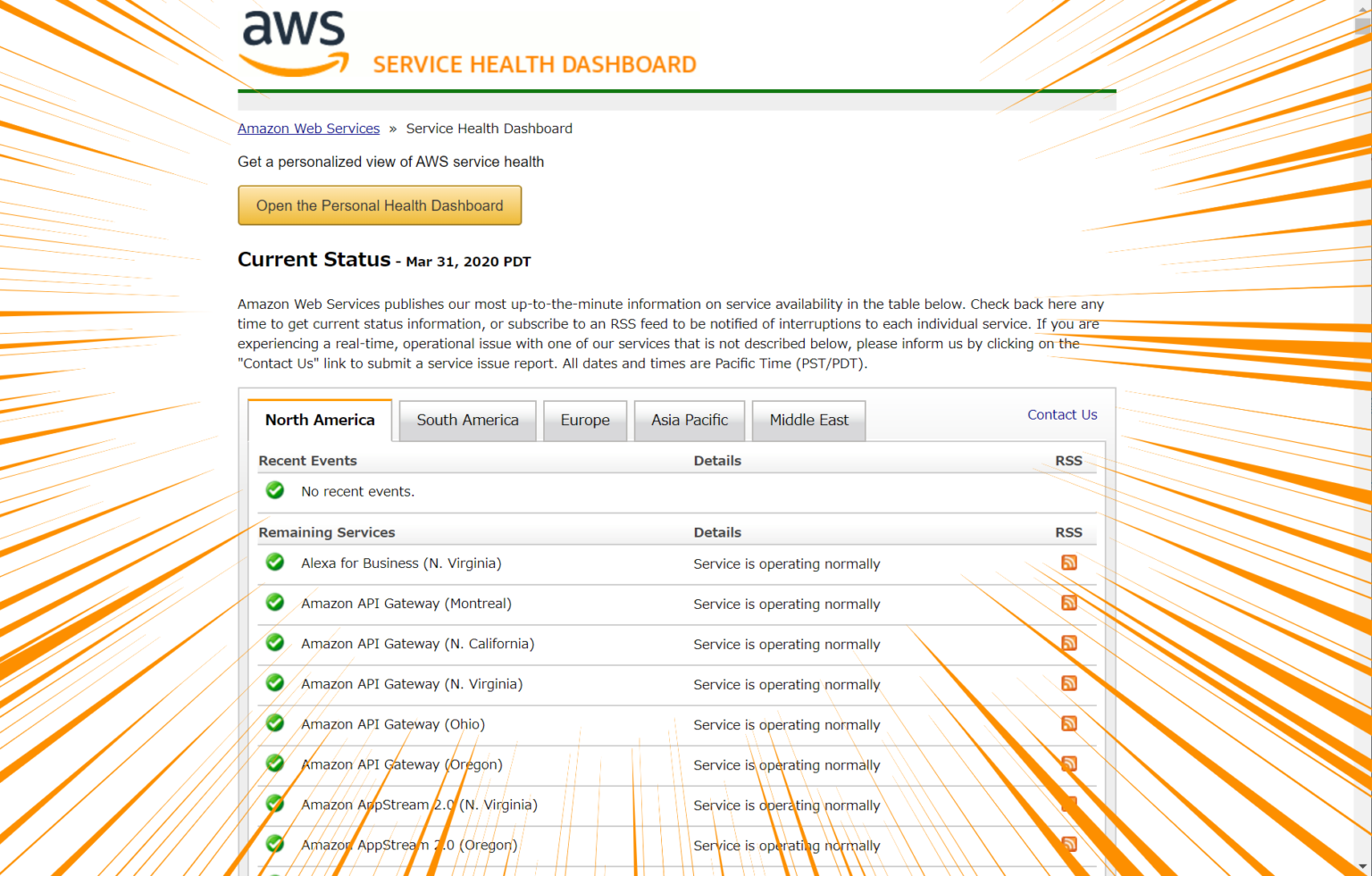Open RSS feed for API Gateway Montreal
The height and width of the screenshot is (876, 1372).
[x=1068, y=603]
